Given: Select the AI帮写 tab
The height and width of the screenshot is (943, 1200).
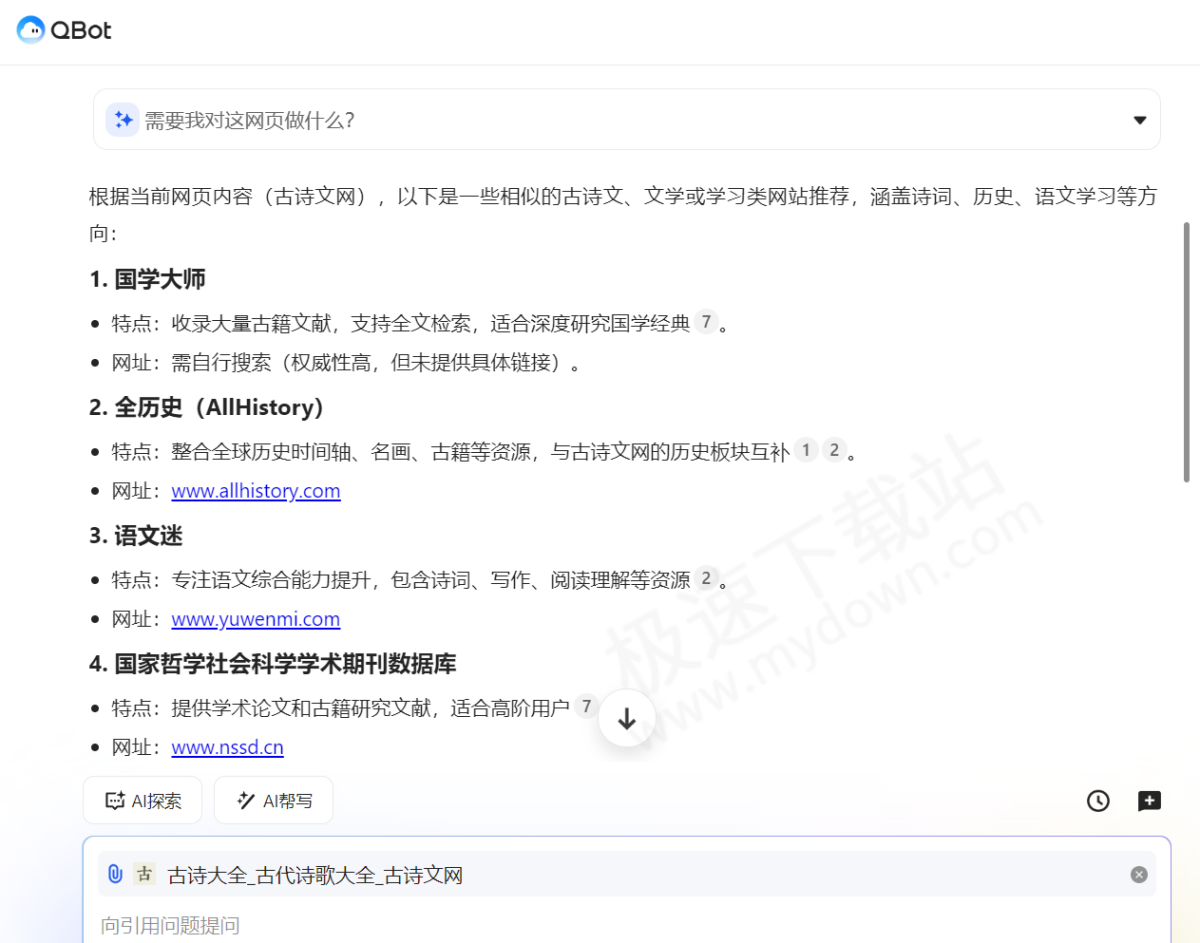Looking at the screenshot, I should point(273,800).
